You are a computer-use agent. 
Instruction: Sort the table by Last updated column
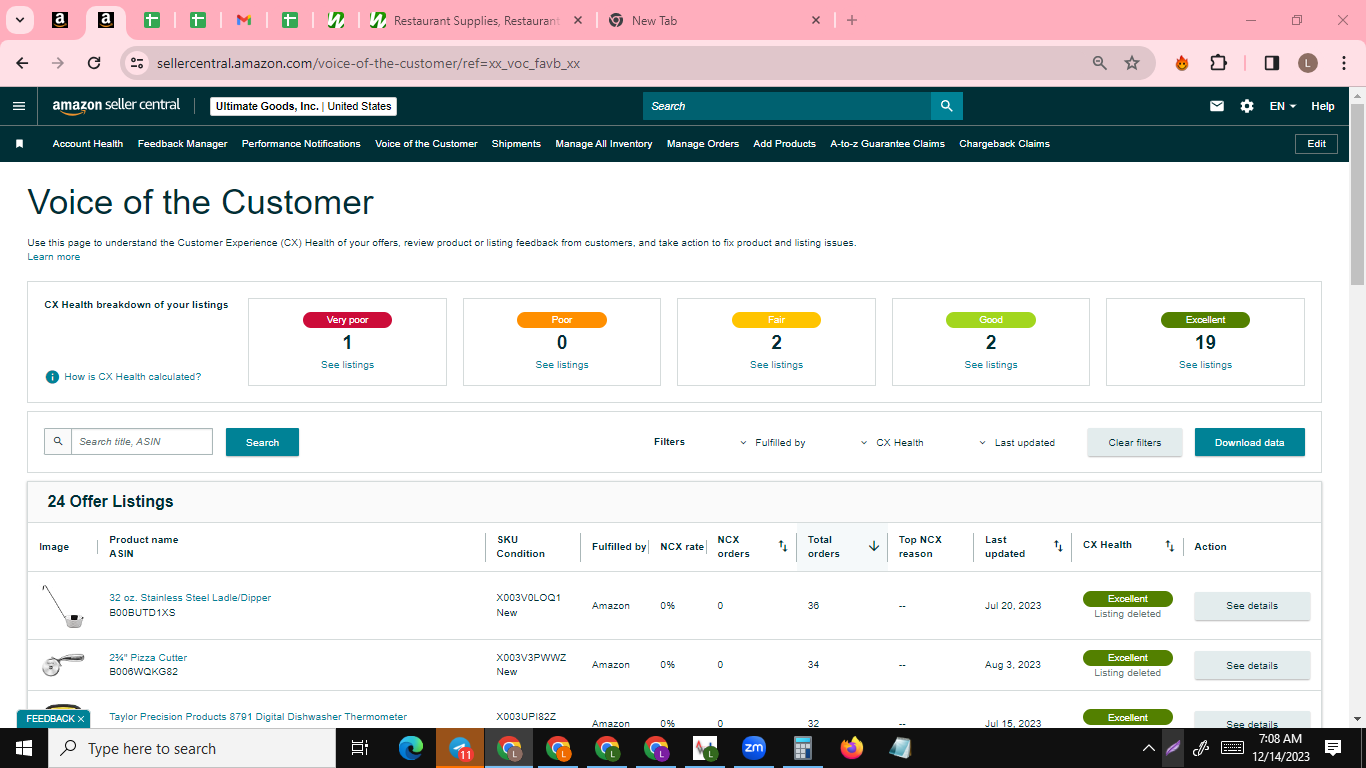coord(1058,546)
